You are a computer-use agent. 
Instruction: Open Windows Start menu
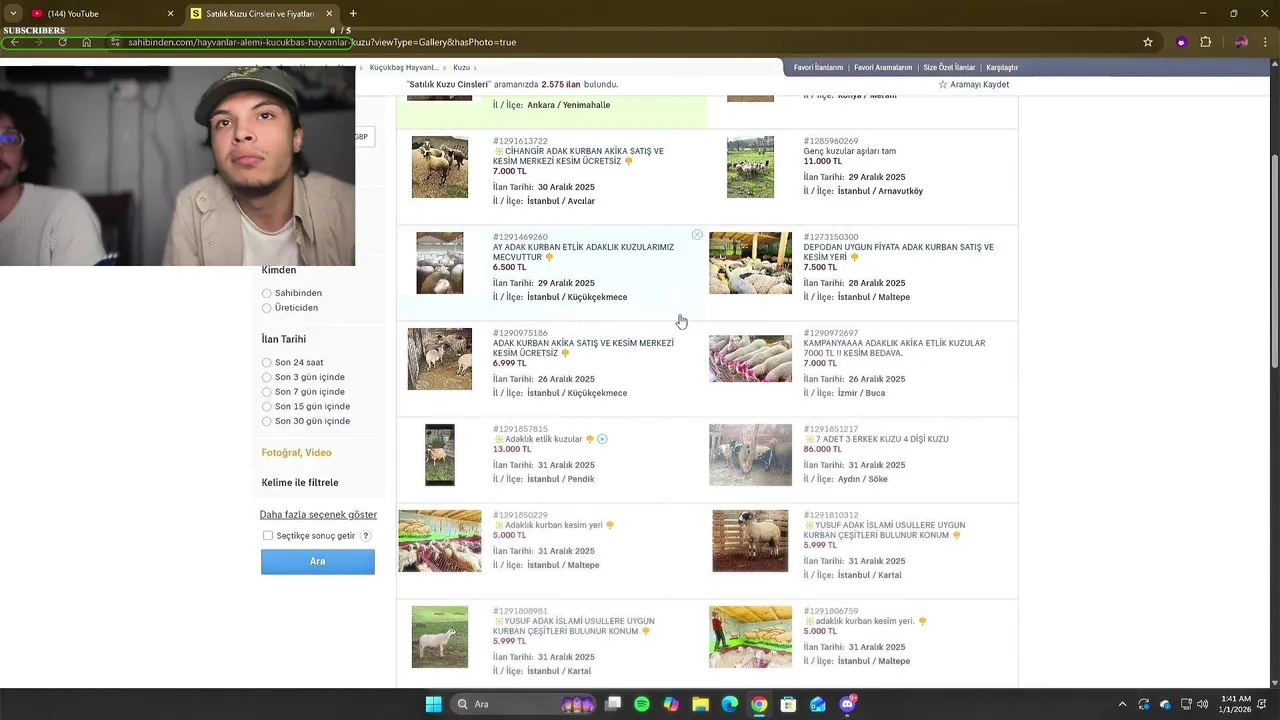click(433, 704)
